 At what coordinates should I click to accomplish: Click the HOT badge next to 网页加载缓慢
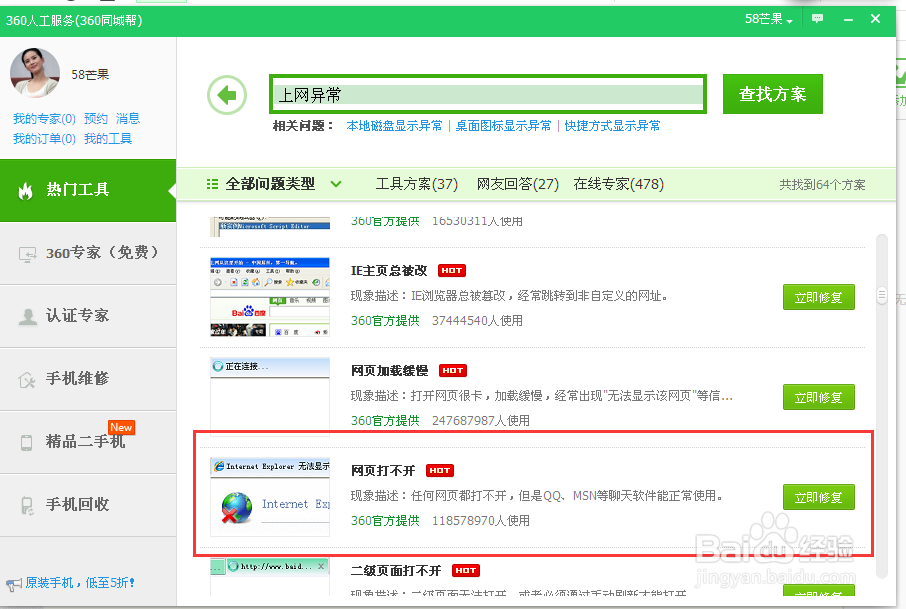pyautogui.click(x=453, y=370)
